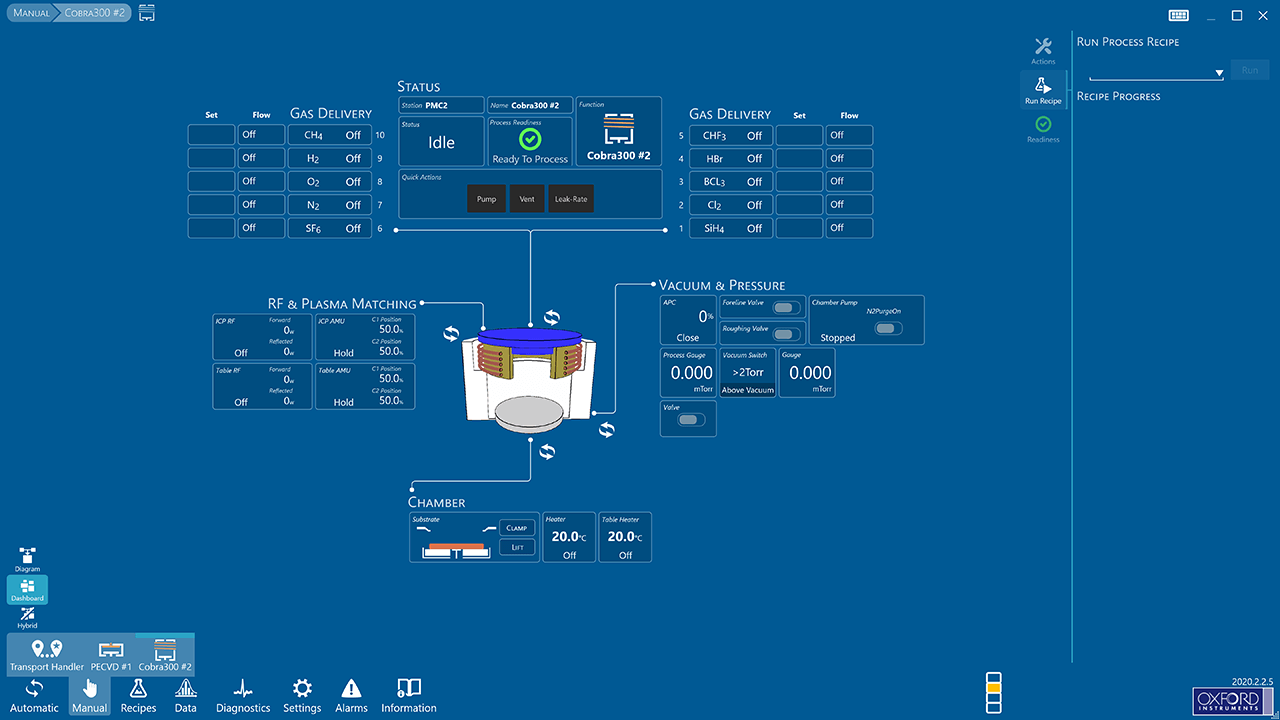Toggle the Foreline Valve switch

pyautogui.click(x=787, y=308)
